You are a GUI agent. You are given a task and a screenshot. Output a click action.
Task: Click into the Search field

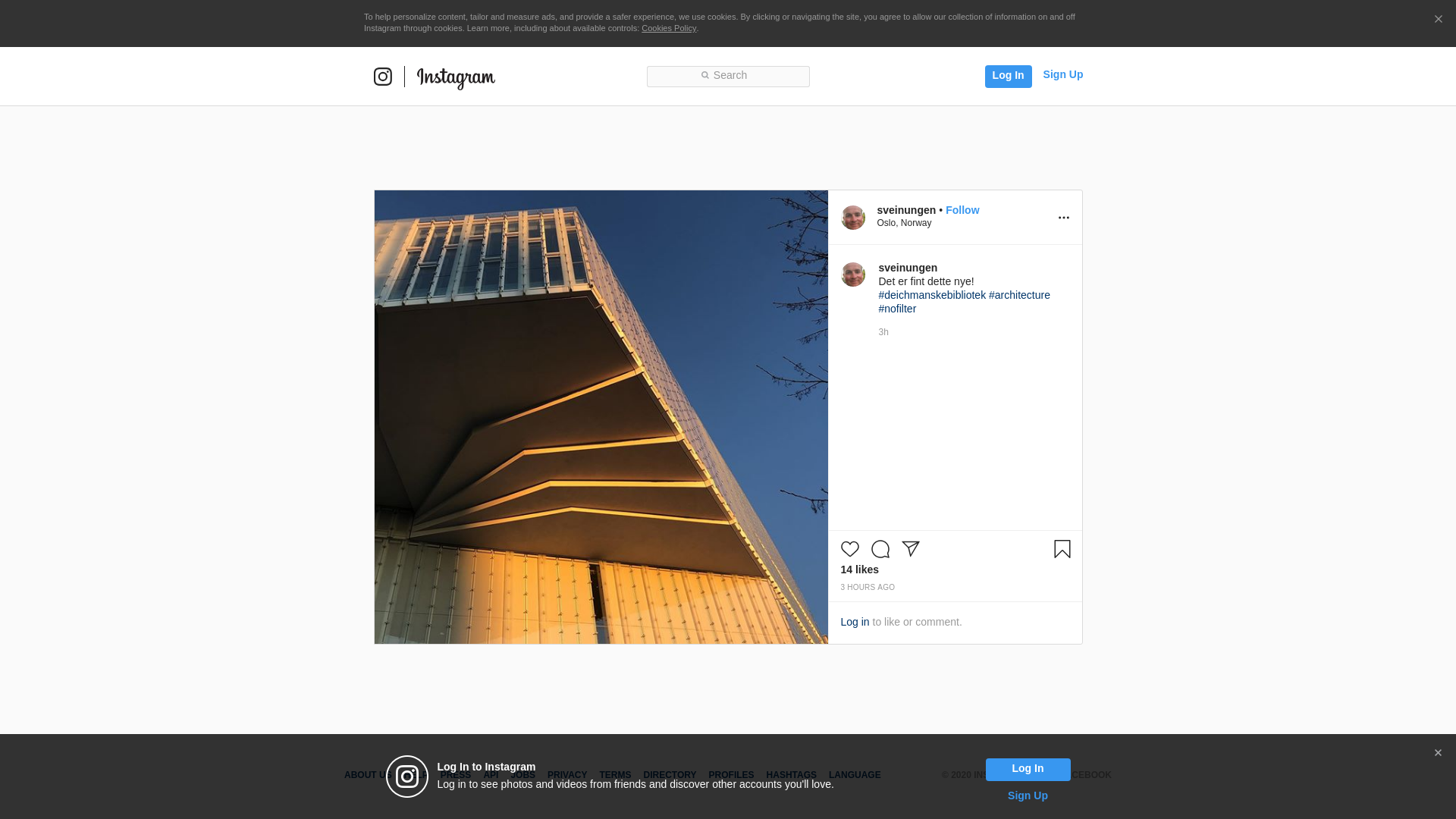point(728,76)
